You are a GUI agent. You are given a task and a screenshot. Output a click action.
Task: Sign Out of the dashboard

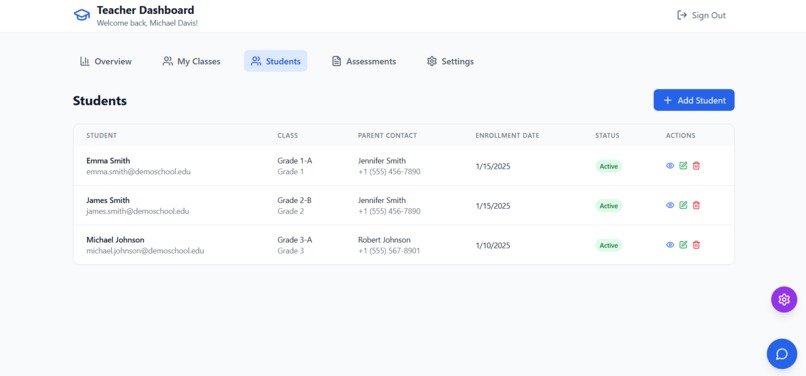tap(702, 15)
